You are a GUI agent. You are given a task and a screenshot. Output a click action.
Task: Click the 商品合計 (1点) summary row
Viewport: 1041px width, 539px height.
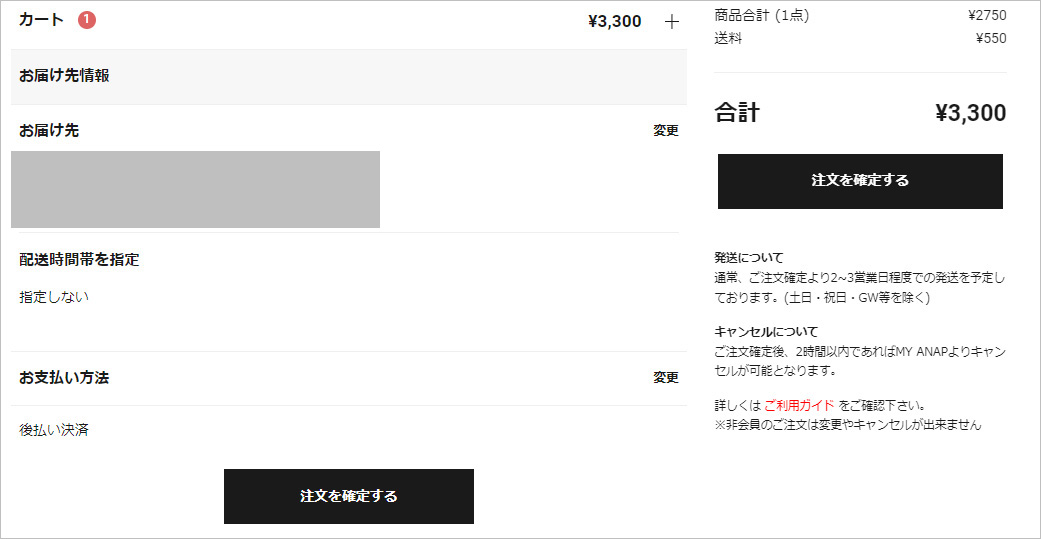click(860, 15)
